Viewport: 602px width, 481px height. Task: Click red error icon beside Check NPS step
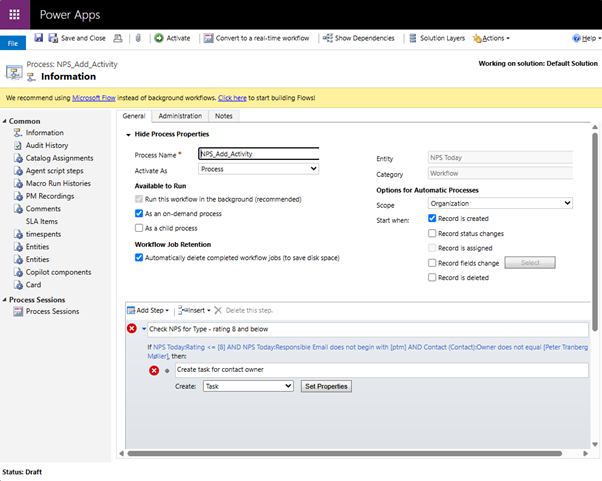click(x=132, y=329)
